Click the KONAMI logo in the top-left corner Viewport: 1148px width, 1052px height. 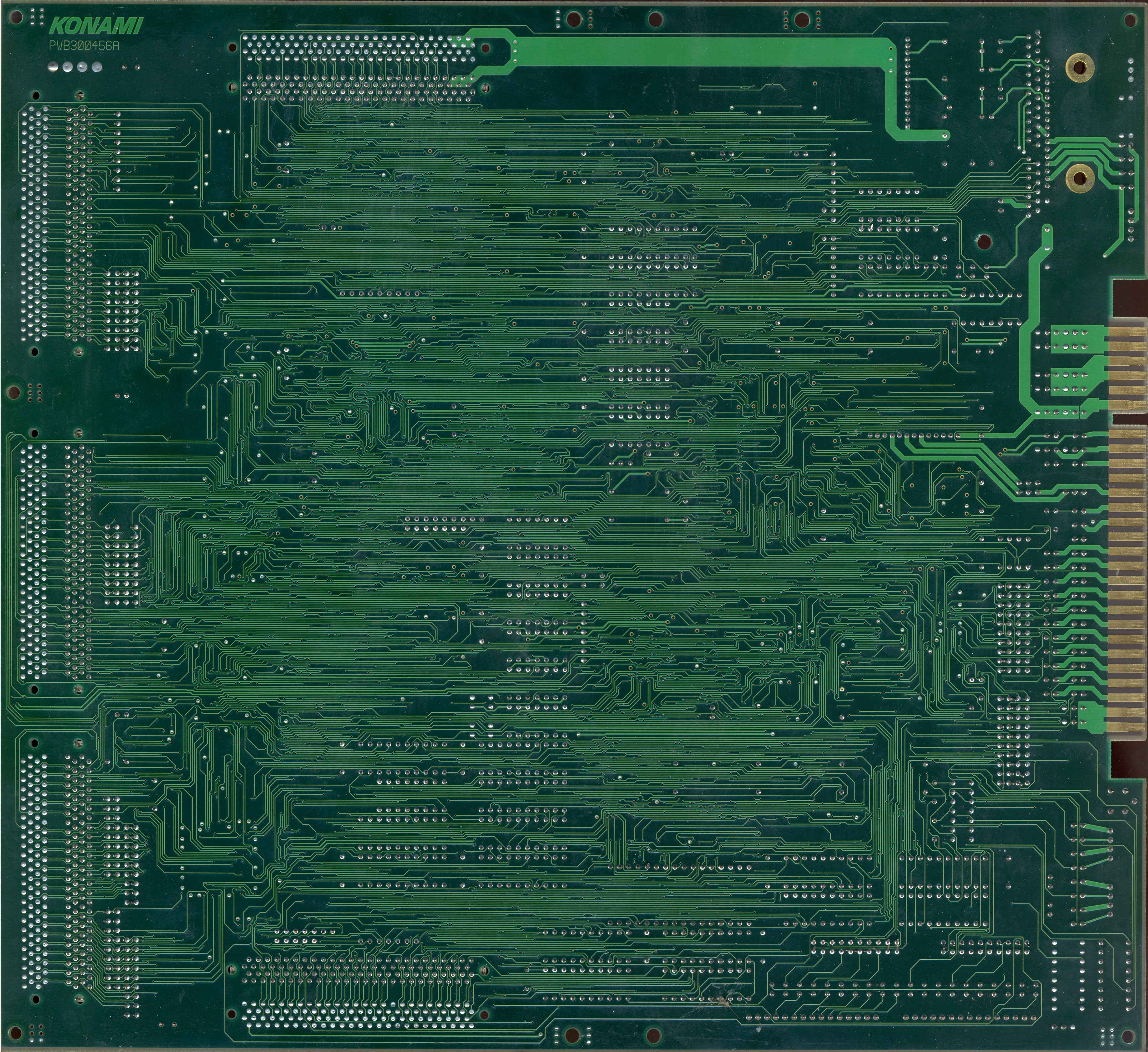(97, 26)
